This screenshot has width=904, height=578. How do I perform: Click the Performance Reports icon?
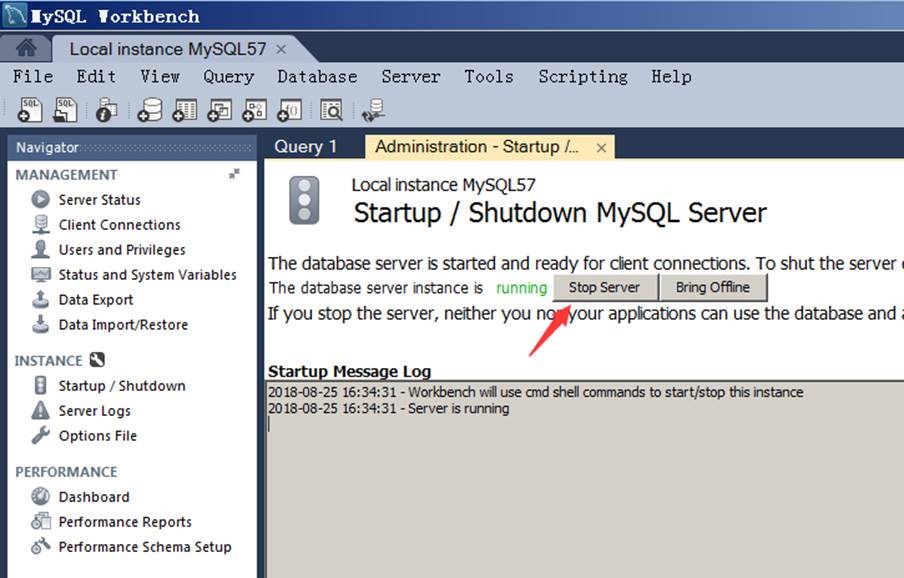(x=40, y=521)
